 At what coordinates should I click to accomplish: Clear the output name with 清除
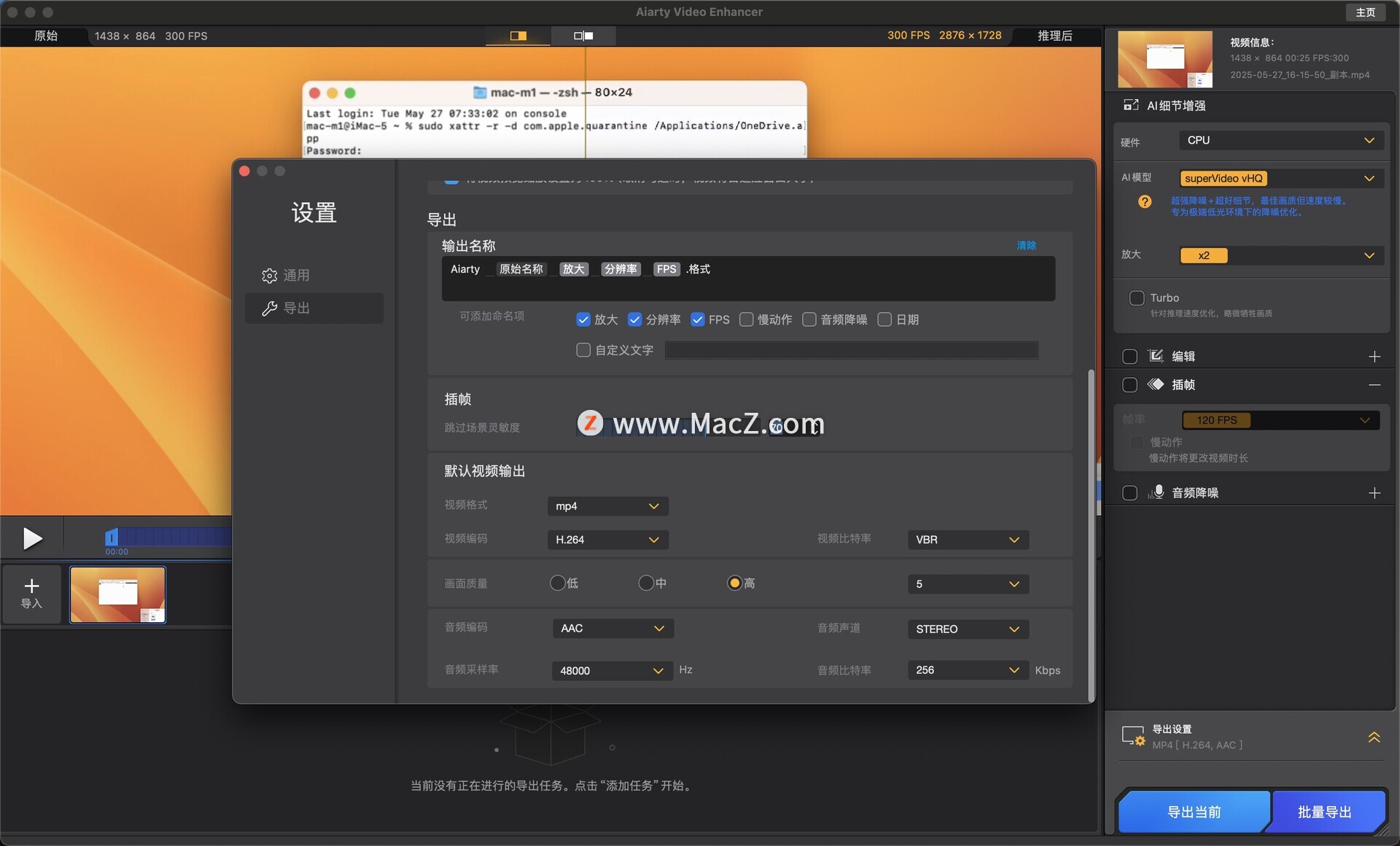pos(1026,245)
